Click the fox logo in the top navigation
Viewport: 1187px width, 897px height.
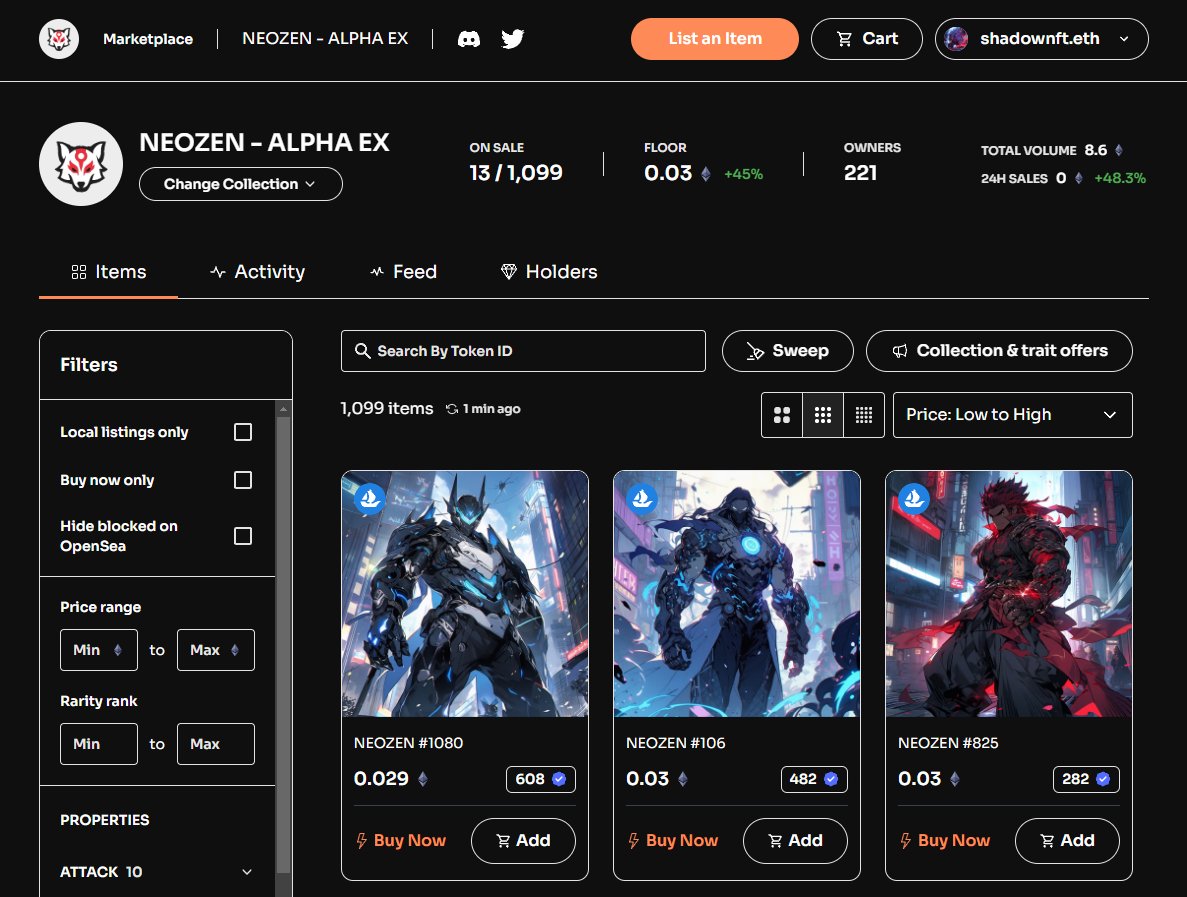pyautogui.click(x=59, y=39)
